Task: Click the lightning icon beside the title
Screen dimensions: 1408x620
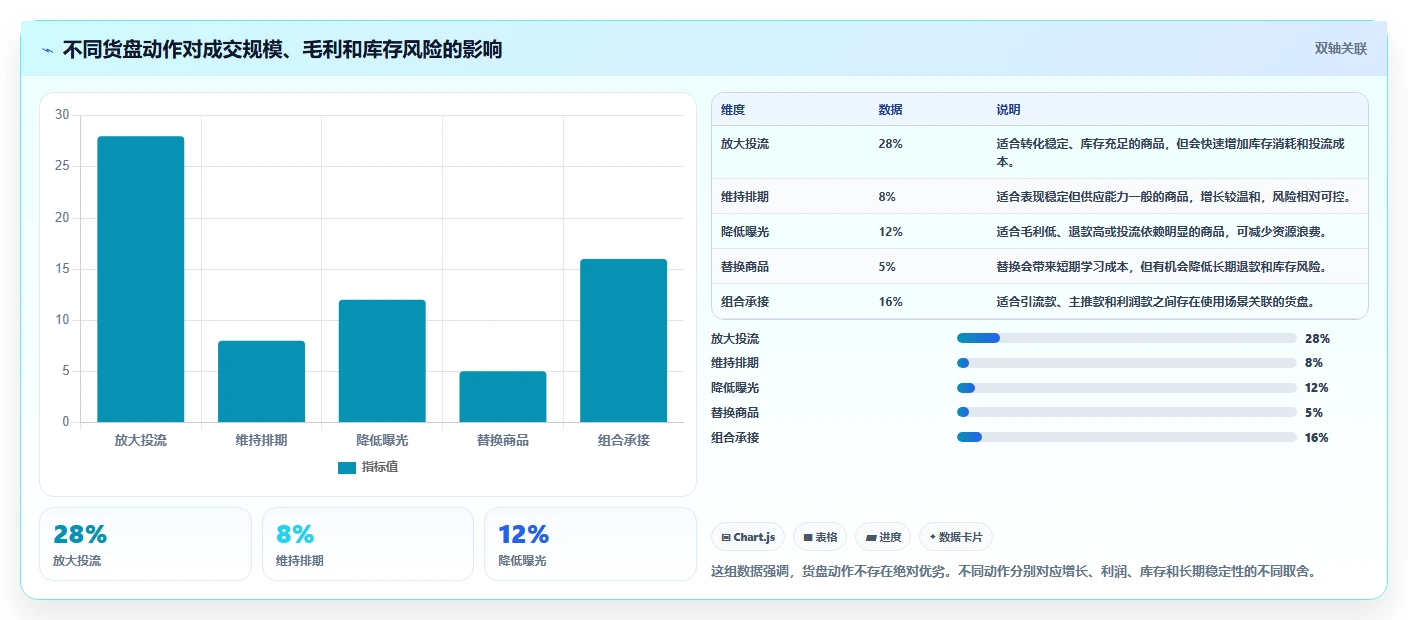Action: click(48, 50)
